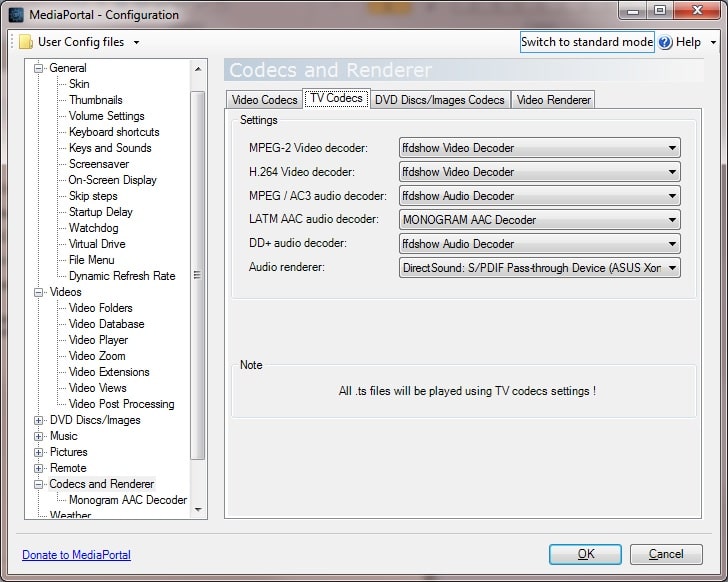This screenshot has width=728, height=582.
Task: Click the User Config files toolbar label
Action: point(81,42)
